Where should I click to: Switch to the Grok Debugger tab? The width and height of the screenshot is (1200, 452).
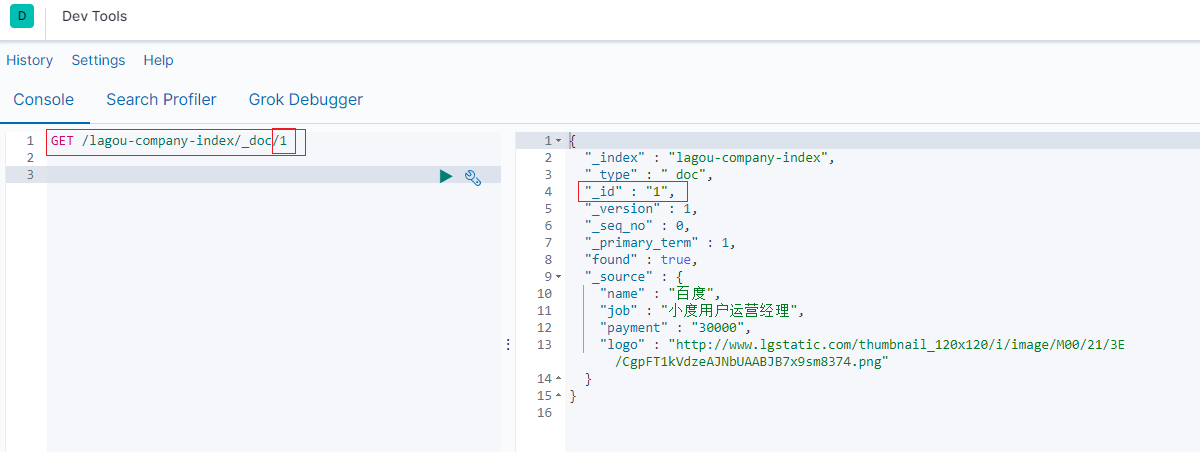pyautogui.click(x=306, y=99)
